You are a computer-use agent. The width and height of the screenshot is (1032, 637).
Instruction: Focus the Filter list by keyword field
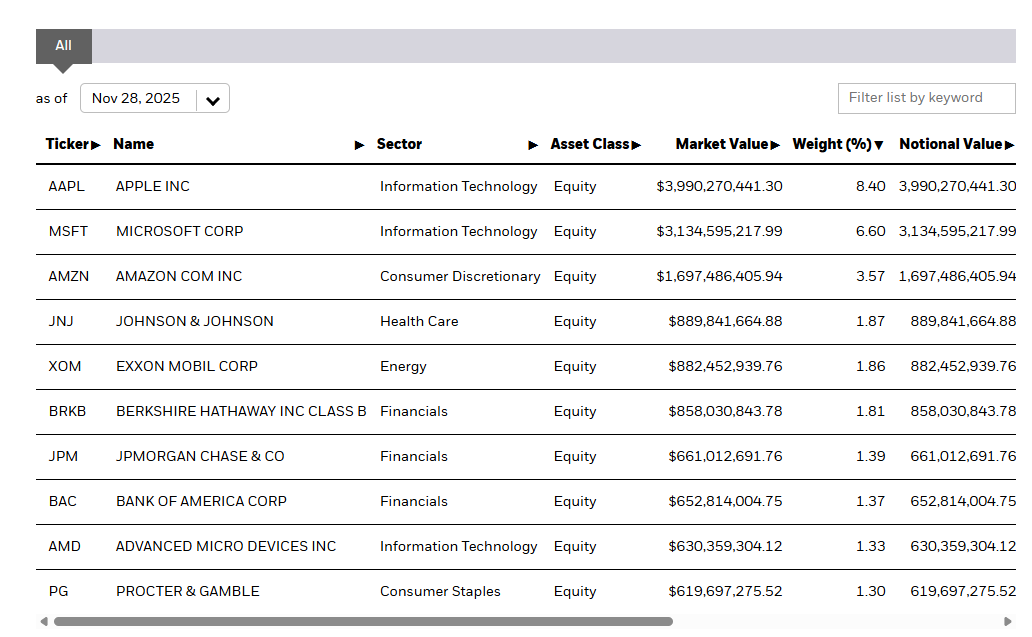[926, 98]
